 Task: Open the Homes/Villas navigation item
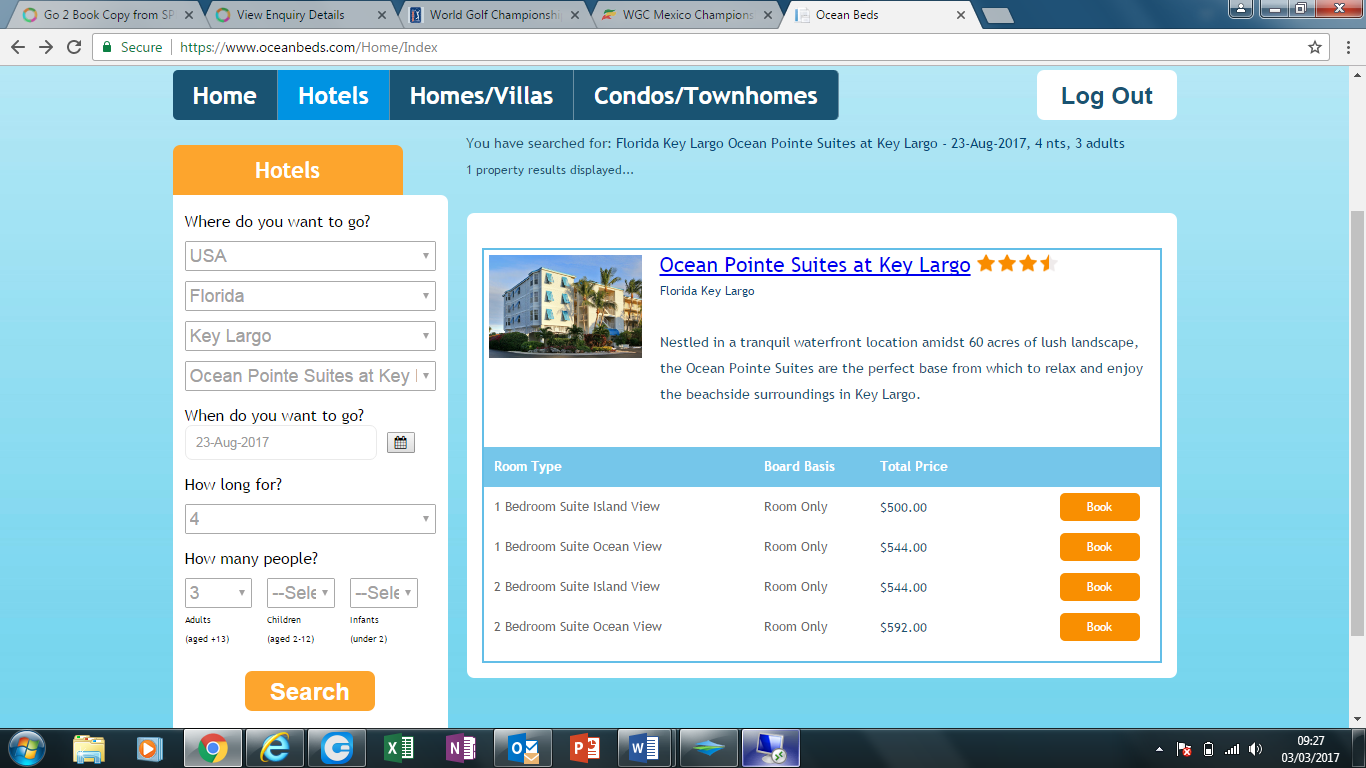click(481, 95)
